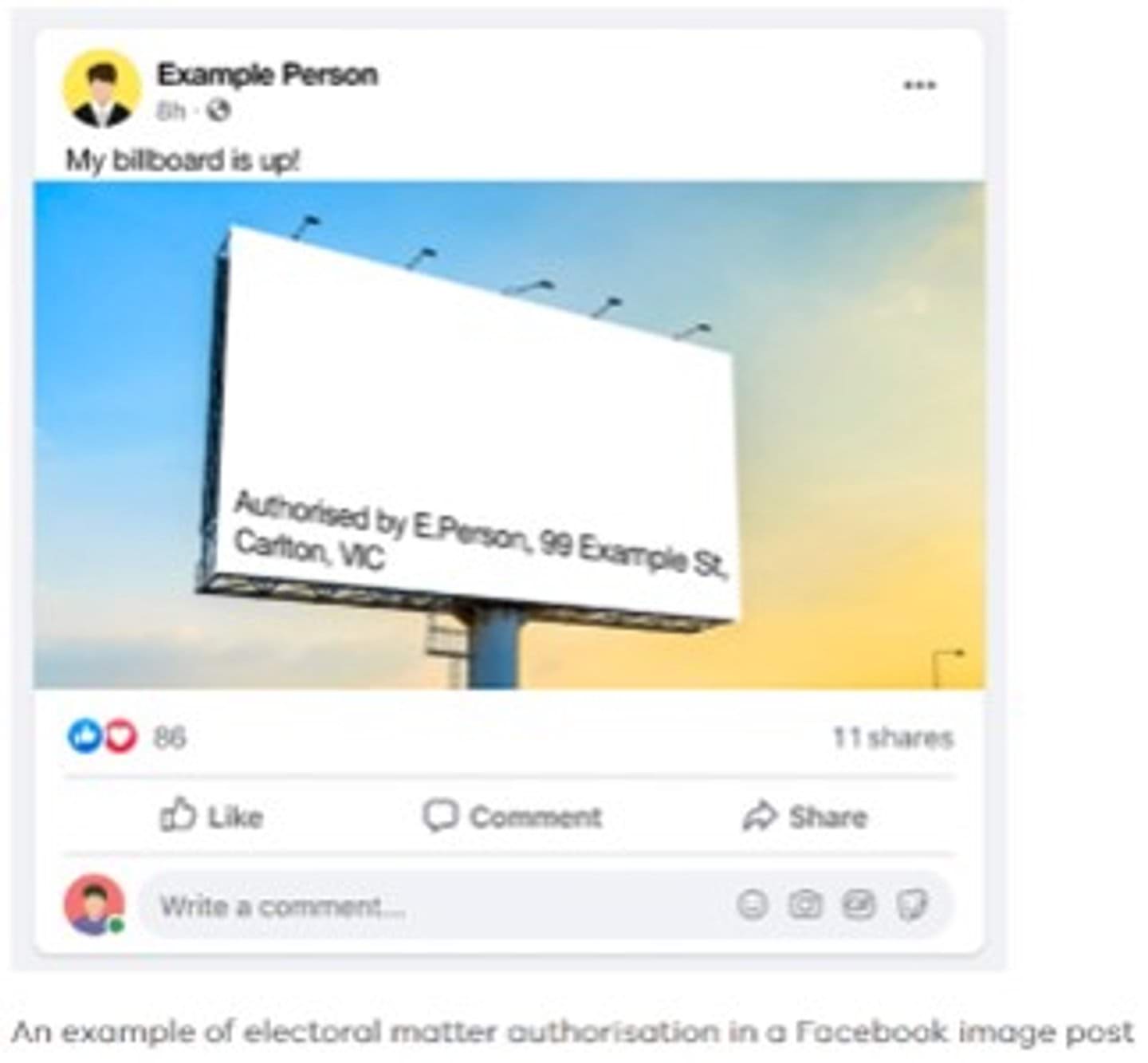The image size is (1148, 1063).
Task: Click the Comment button
Action: click(x=512, y=816)
